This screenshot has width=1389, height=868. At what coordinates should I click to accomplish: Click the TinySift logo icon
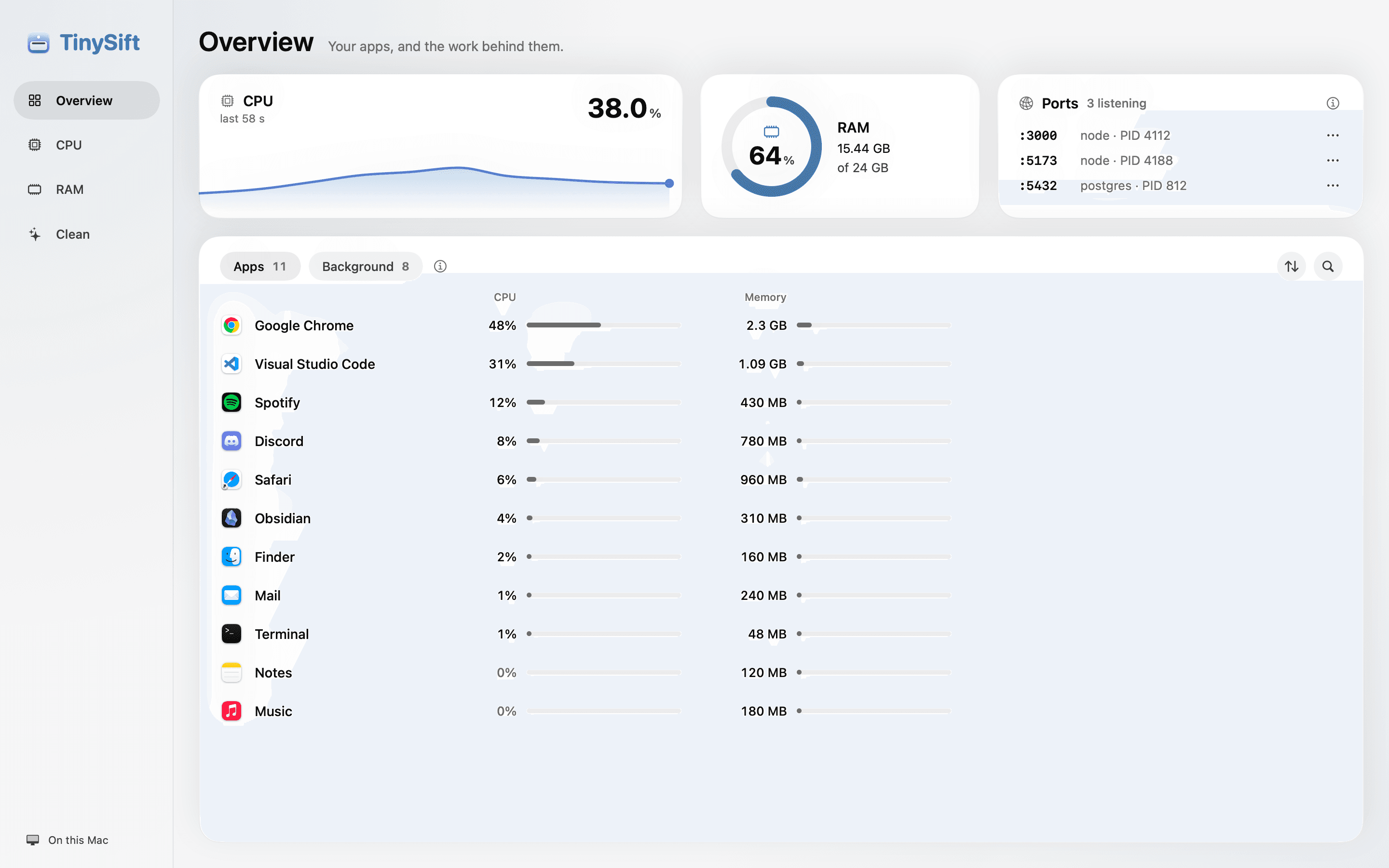pos(39,43)
